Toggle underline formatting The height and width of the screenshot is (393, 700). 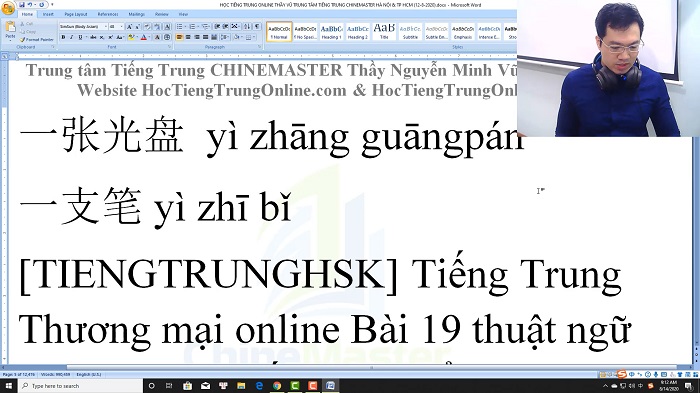pos(80,37)
